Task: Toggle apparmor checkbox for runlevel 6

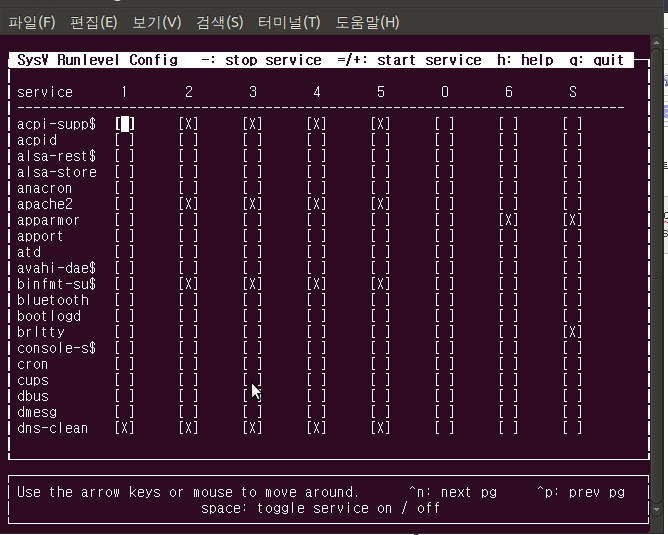Action: coord(508,220)
